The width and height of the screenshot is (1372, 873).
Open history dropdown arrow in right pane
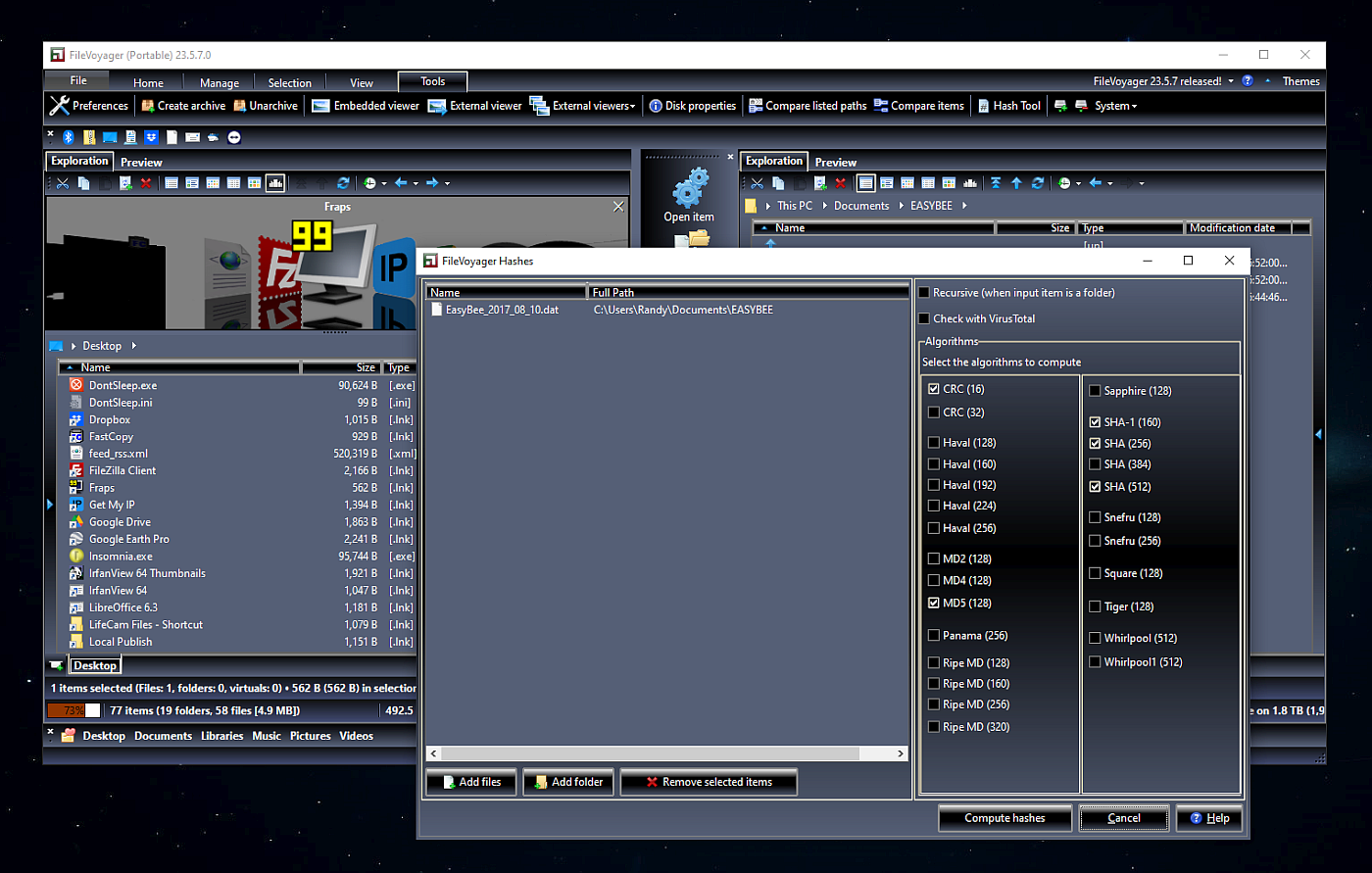pyautogui.click(x=1079, y=183)
